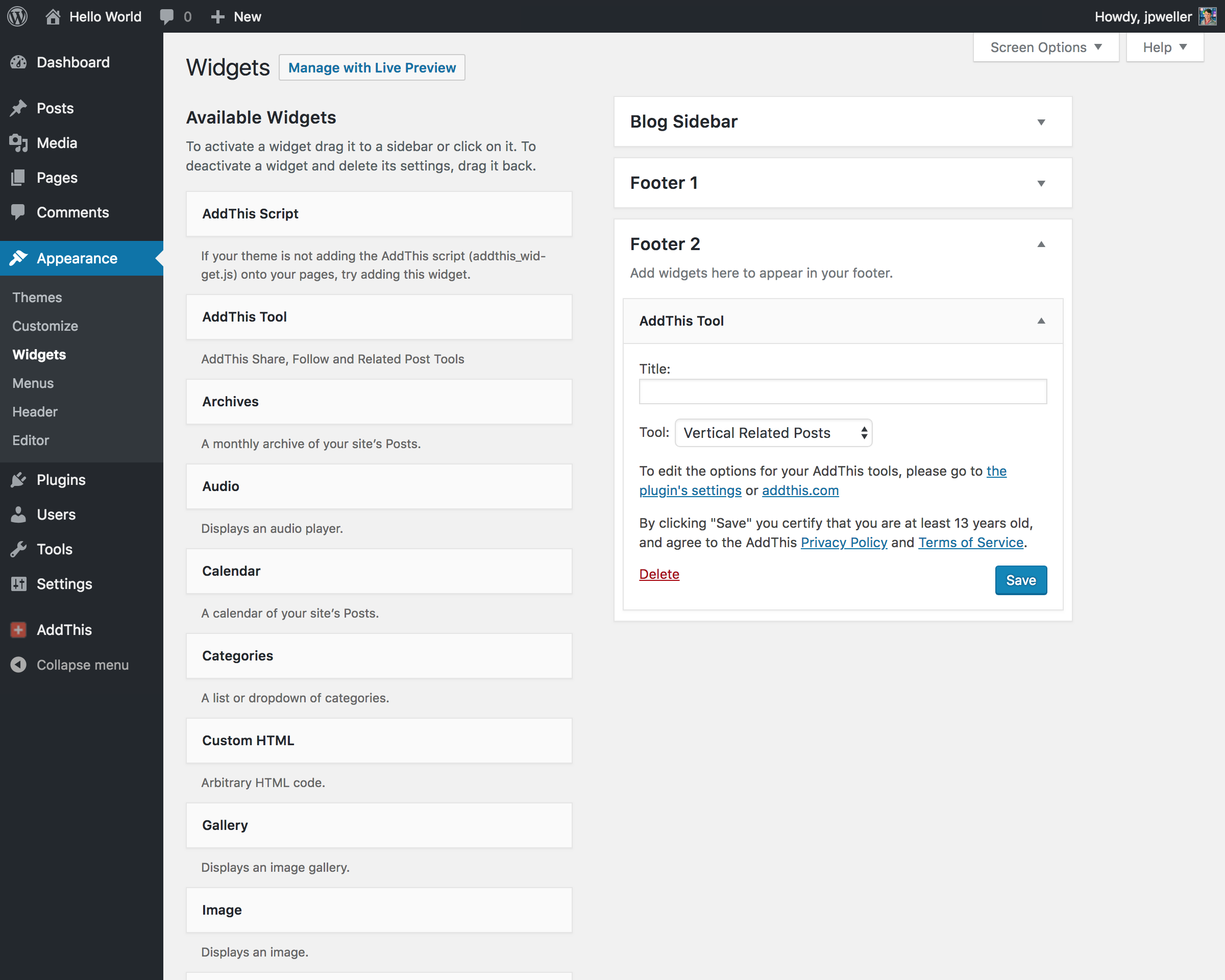Click the Plugins plug icon
Image resolution: width=1225 pixels, height=980 pixels.
tap(19, 480)
